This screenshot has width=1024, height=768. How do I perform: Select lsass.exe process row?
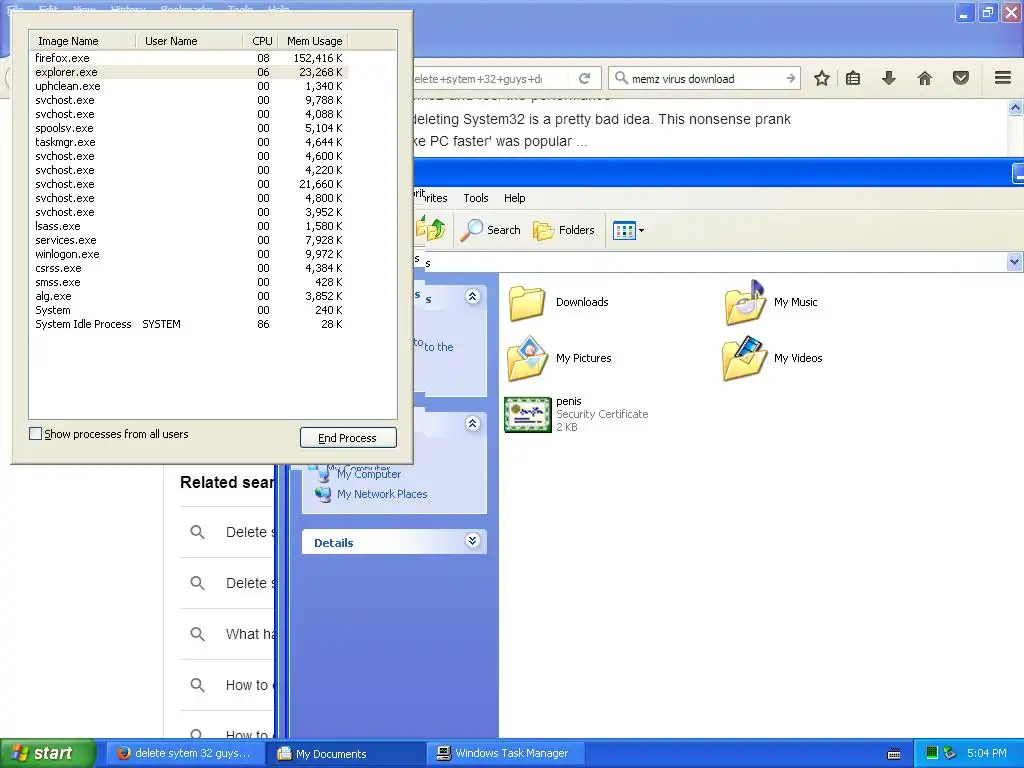[x=189, y=226]
